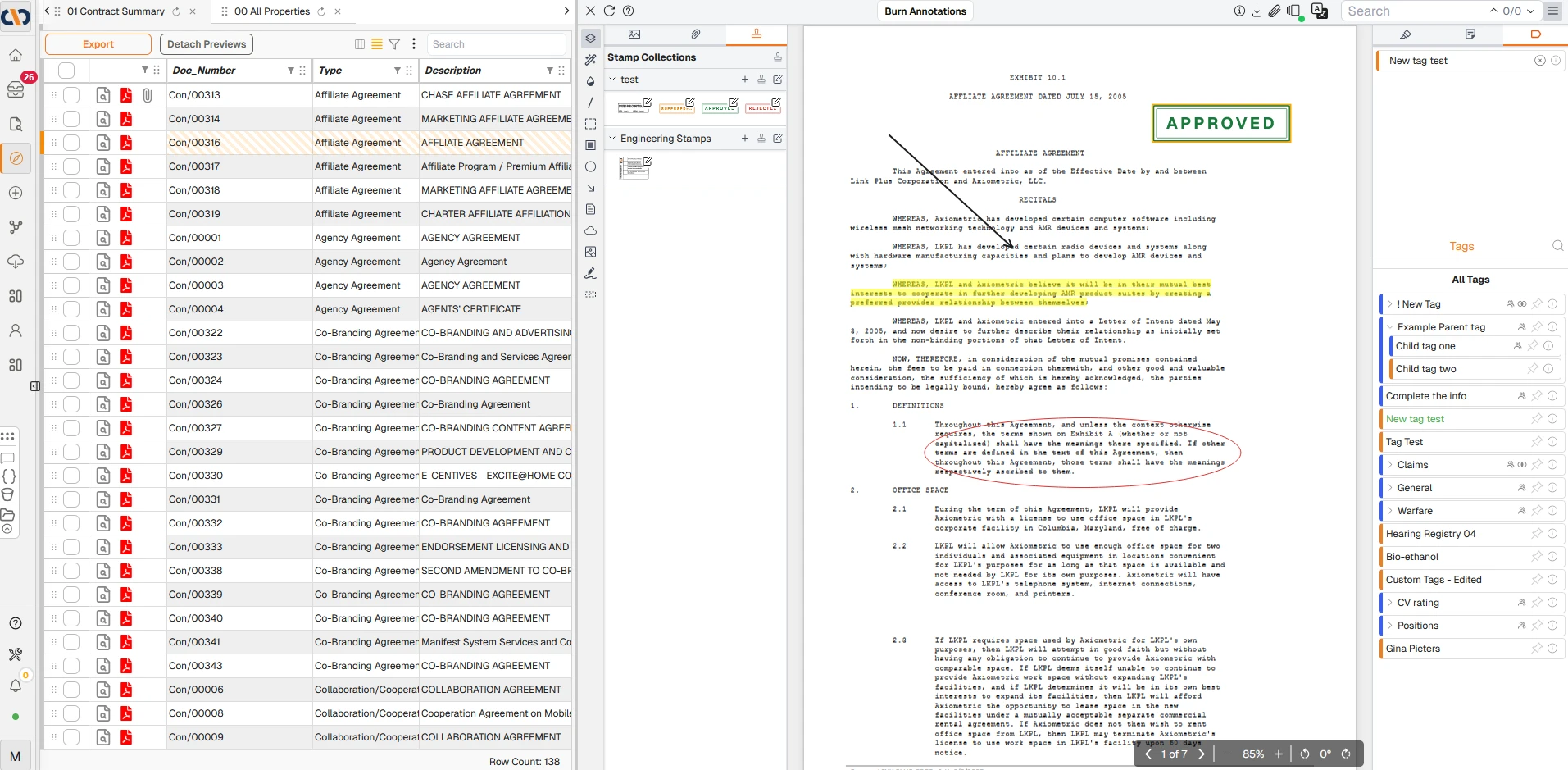The width and height of the screenshot is (1568, 770).
Task: Expand the Warfare tag node
Action: (x=1390, y=511)
